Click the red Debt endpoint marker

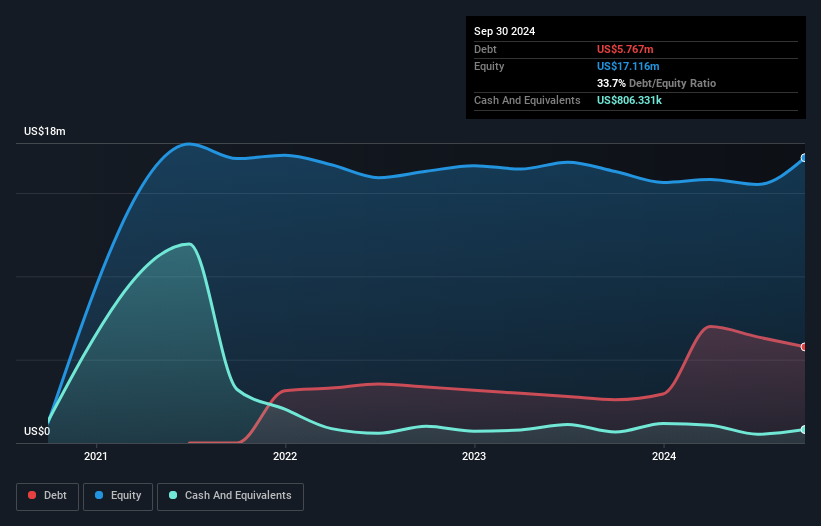coord(804,346)
